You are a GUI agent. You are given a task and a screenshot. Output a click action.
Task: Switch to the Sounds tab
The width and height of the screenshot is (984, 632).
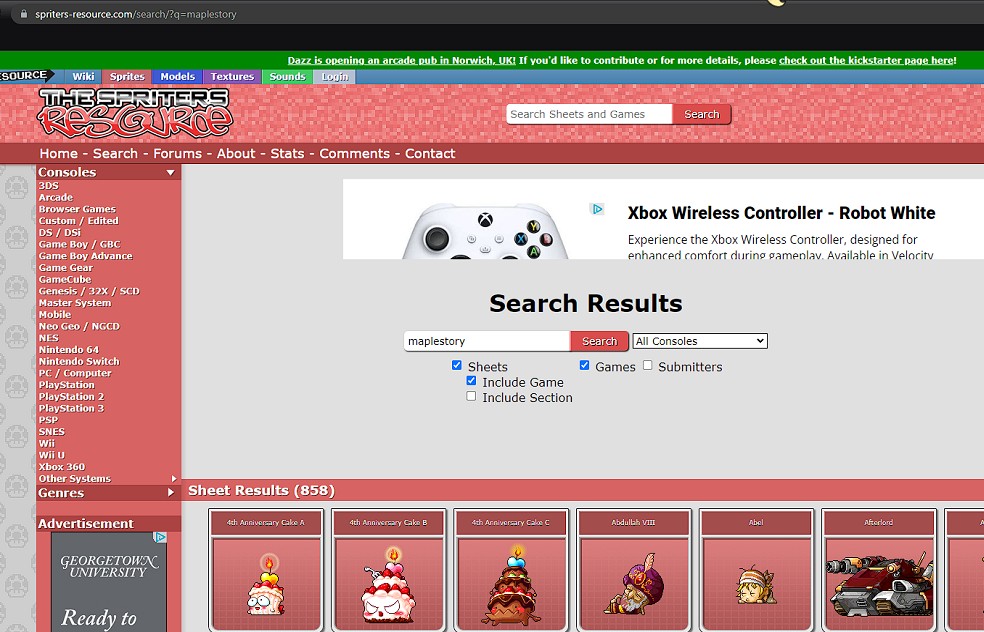coord(287,77)
